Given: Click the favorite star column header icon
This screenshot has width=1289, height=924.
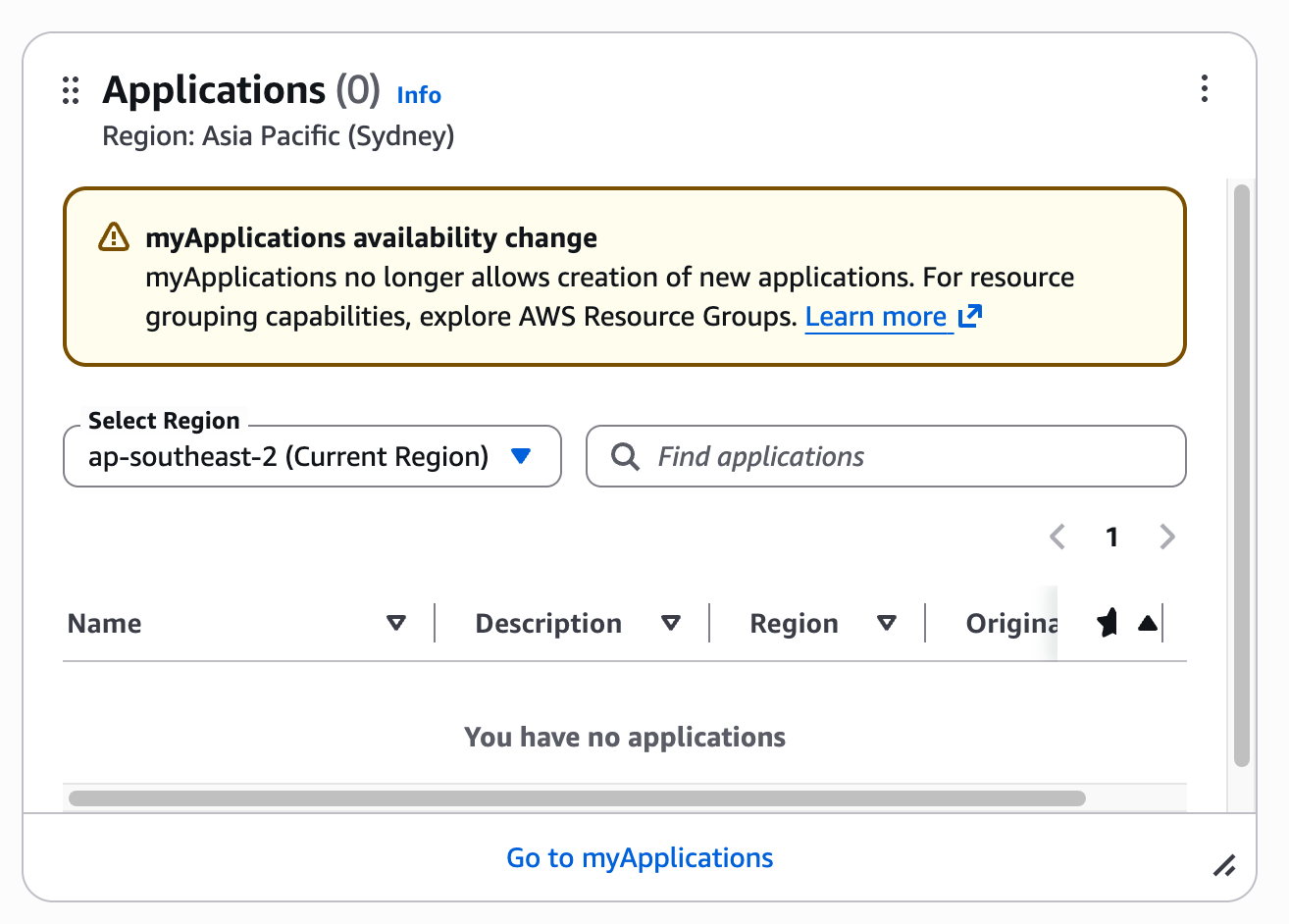Looking at the screenshot, I should pos(1108,623).
